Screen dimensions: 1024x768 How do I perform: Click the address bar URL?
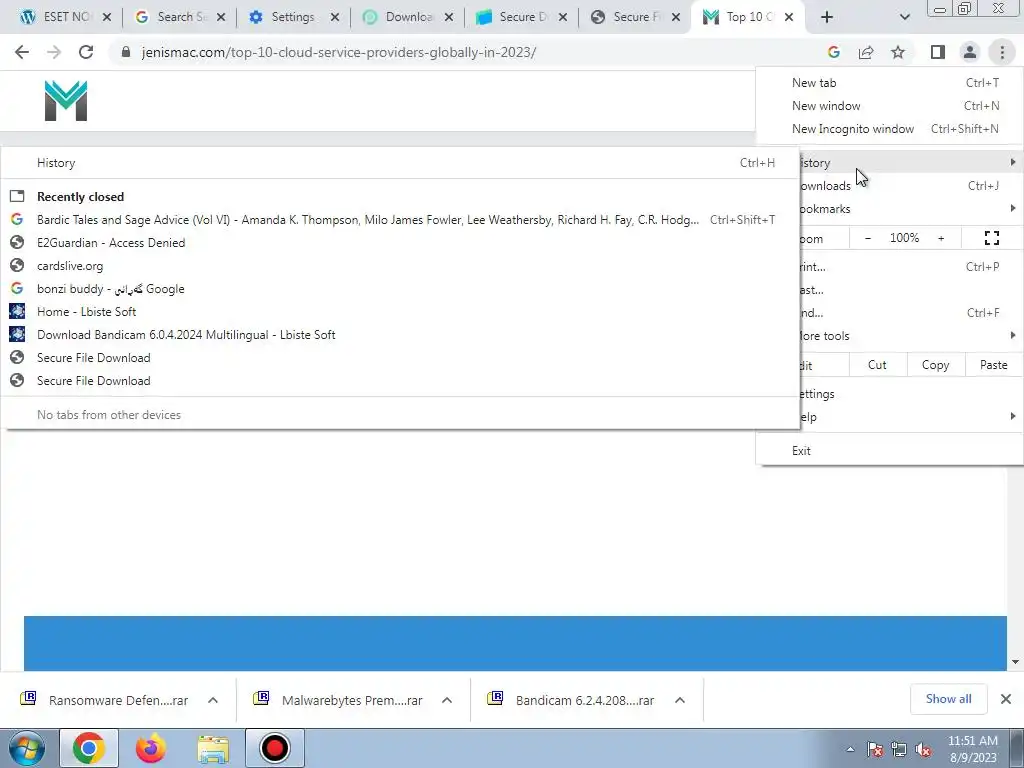[338, 52]
